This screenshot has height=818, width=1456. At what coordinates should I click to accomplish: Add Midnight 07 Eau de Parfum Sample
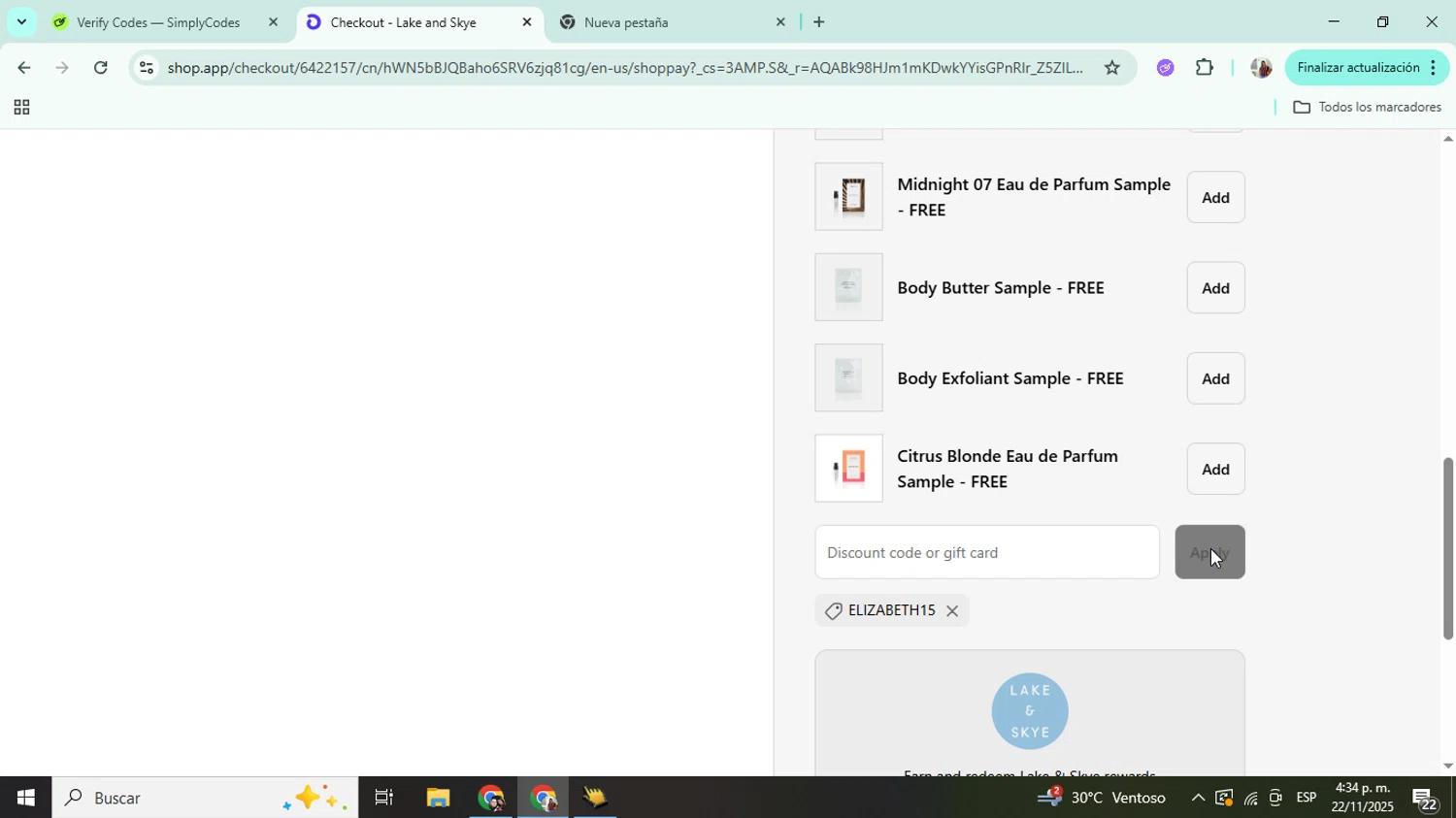click(x=1215, y=197)
